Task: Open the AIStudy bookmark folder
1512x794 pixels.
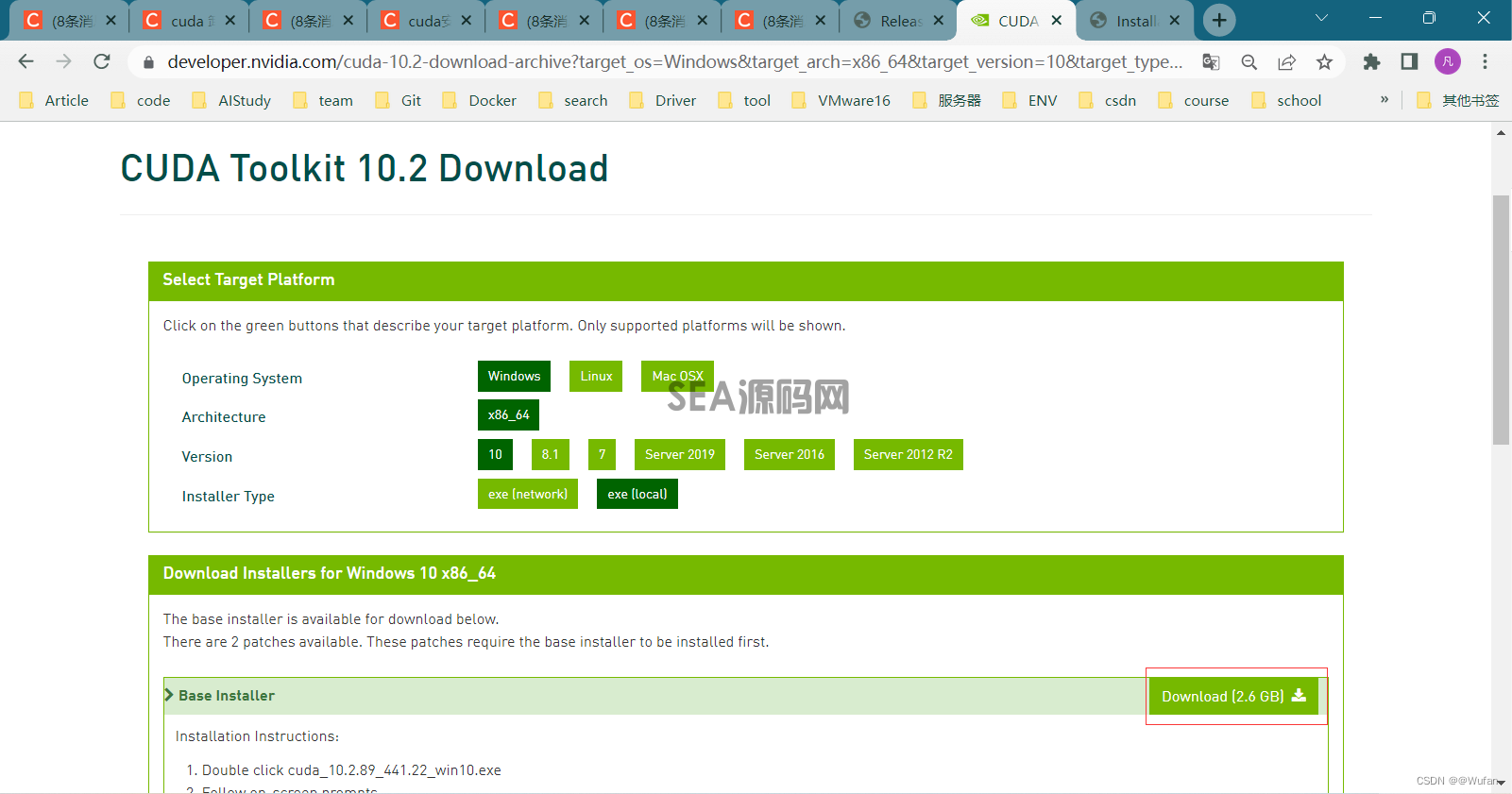Action: pos(231,100)
